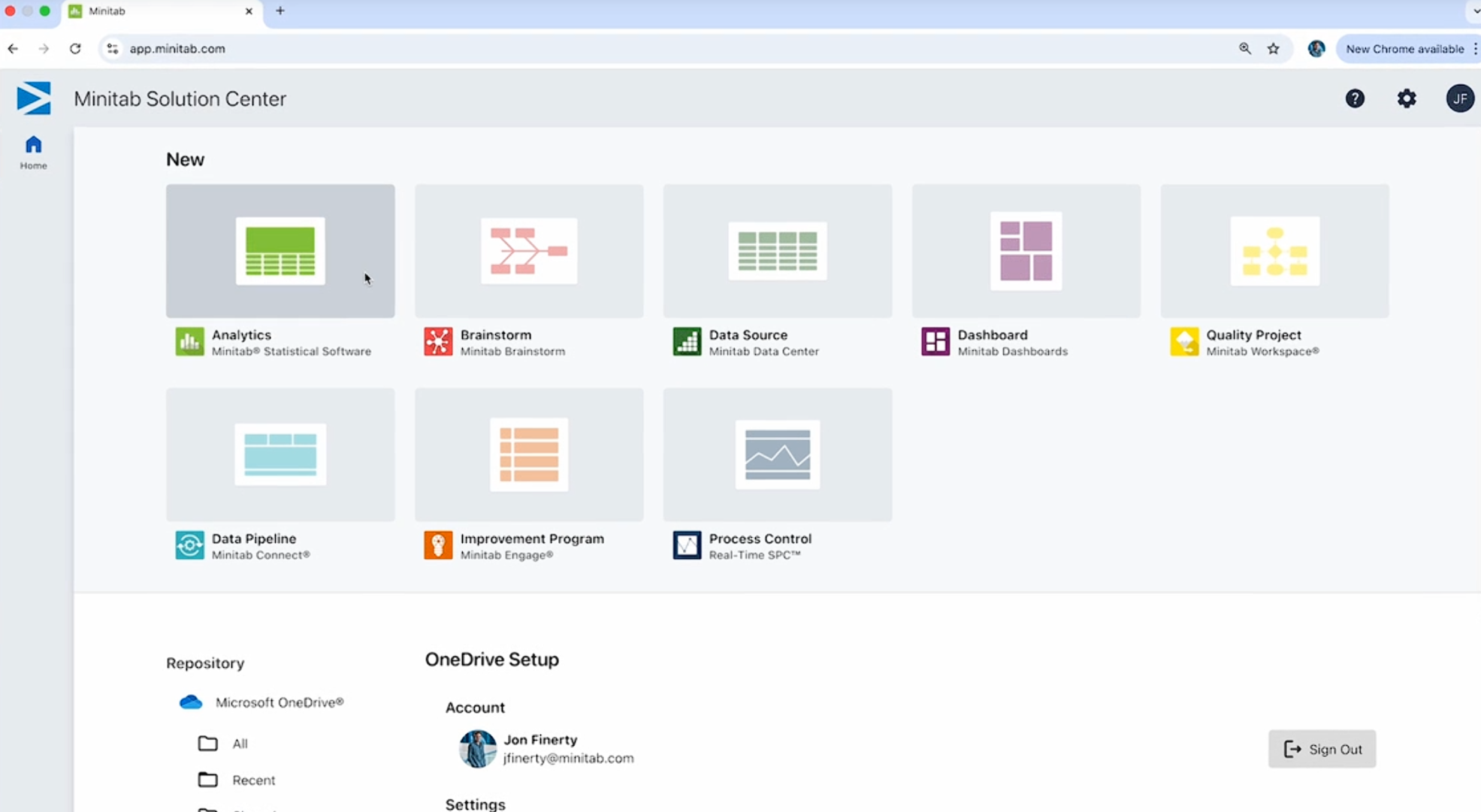Click the green Data Source icon
The image size is (1481, 812).
pos(687,342)
